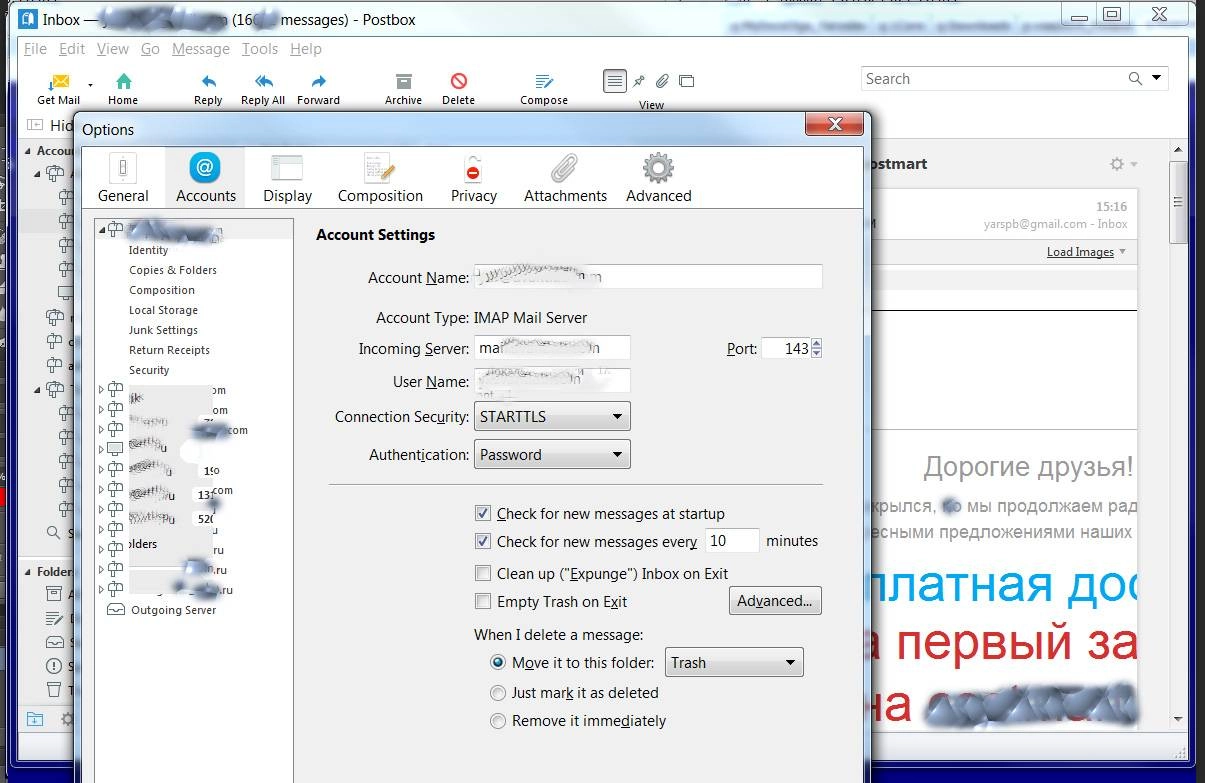Select Move it to this folder option
The width and height of the screenshot is (1205, 783).
pyautogui.click(x=498, y=663)
